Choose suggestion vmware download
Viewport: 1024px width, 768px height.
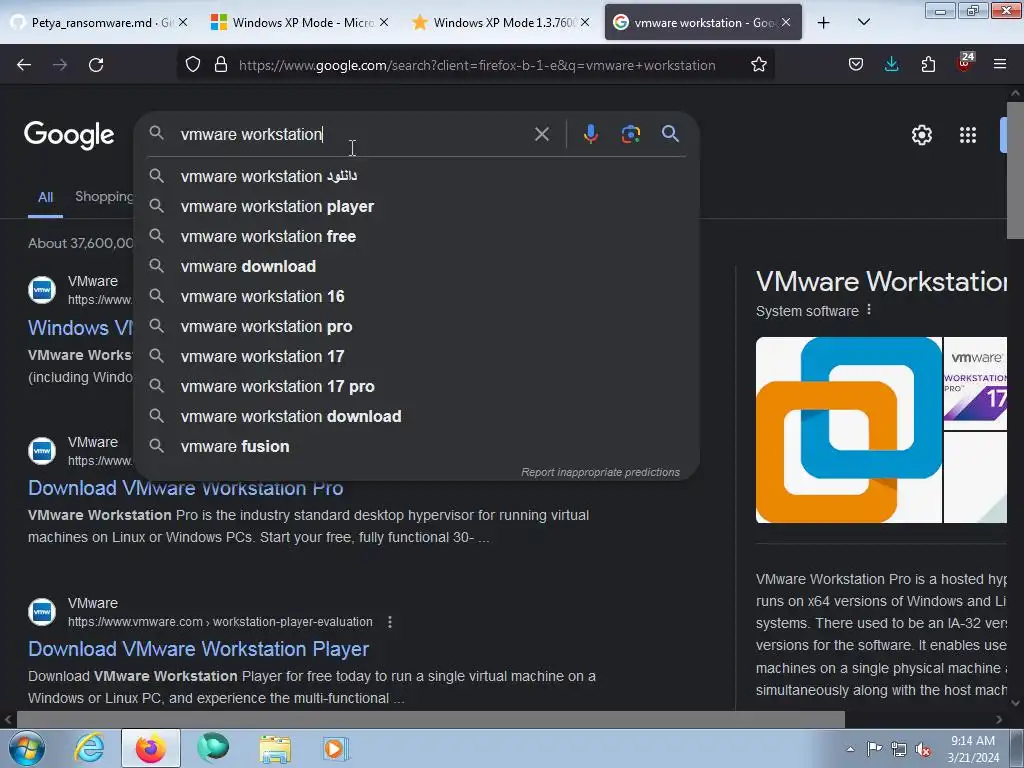[417, 266]
